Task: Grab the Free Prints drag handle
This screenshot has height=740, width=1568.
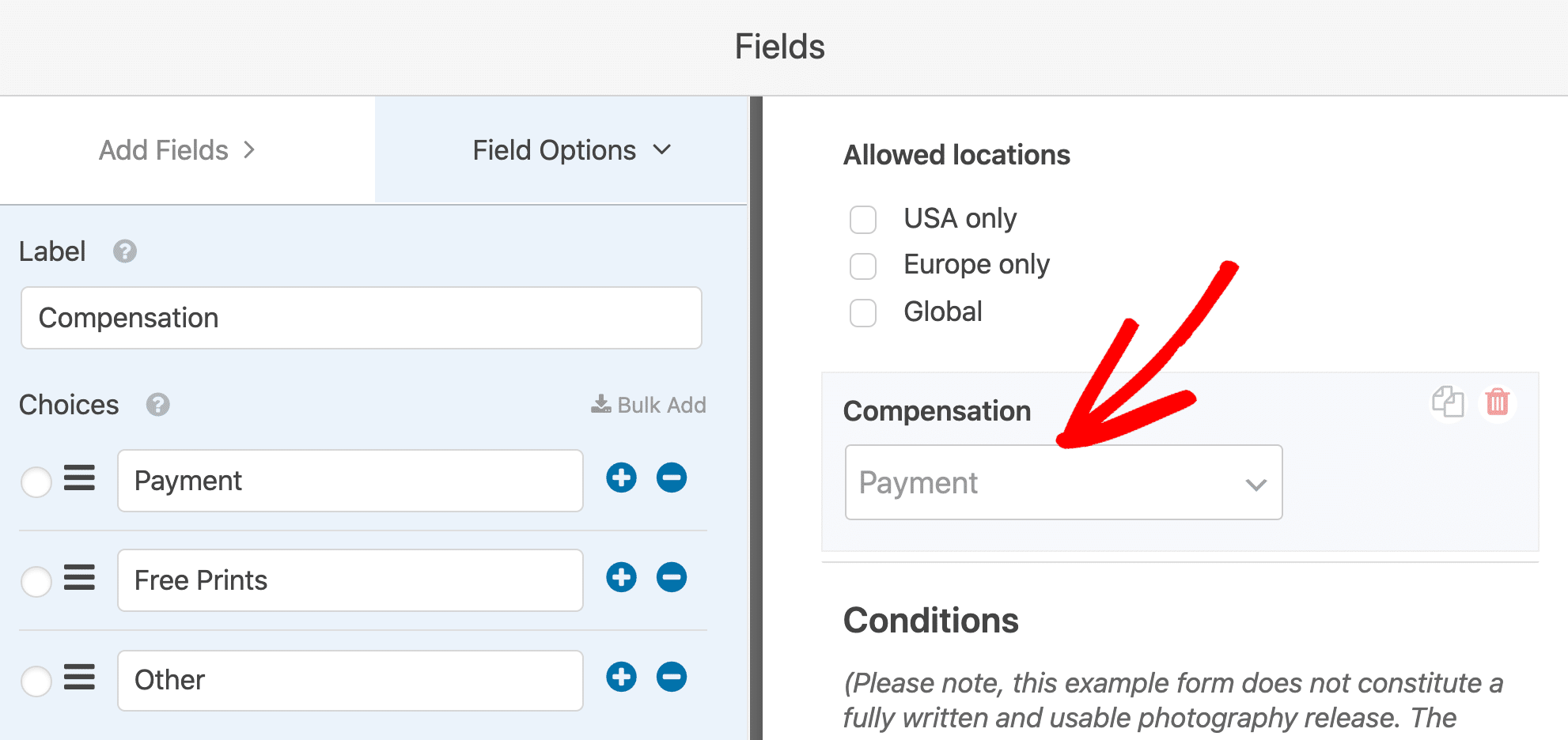Action: (x=79, y=577)
